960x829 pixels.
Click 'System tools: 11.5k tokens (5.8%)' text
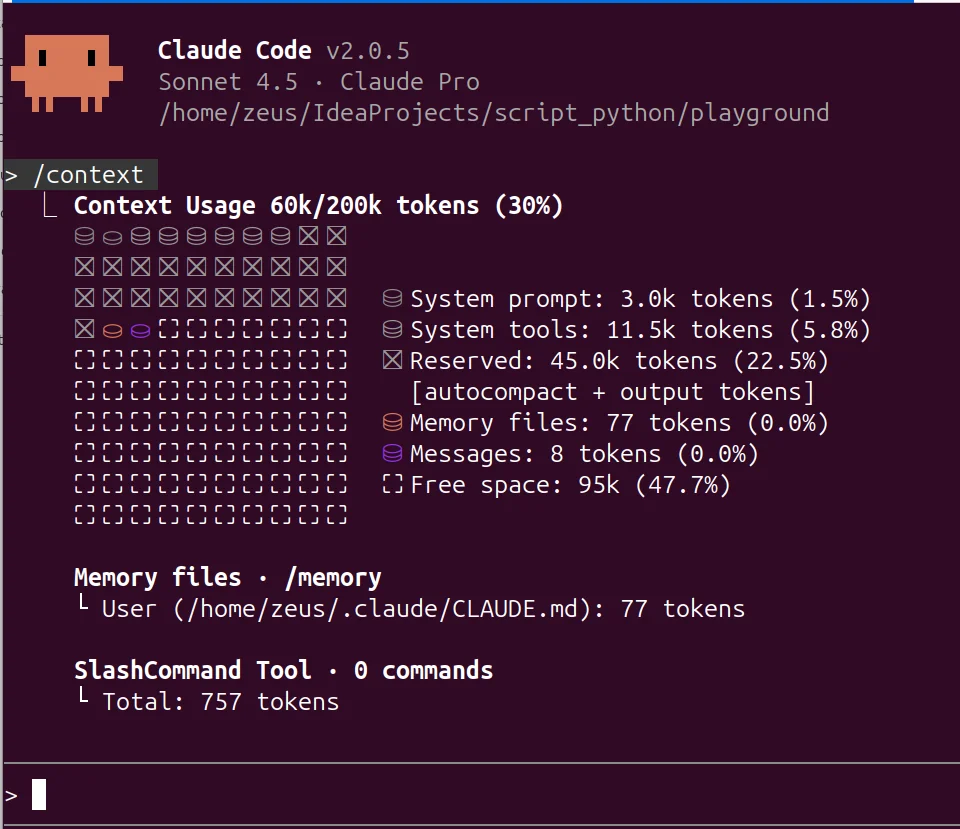click(640, 330)
